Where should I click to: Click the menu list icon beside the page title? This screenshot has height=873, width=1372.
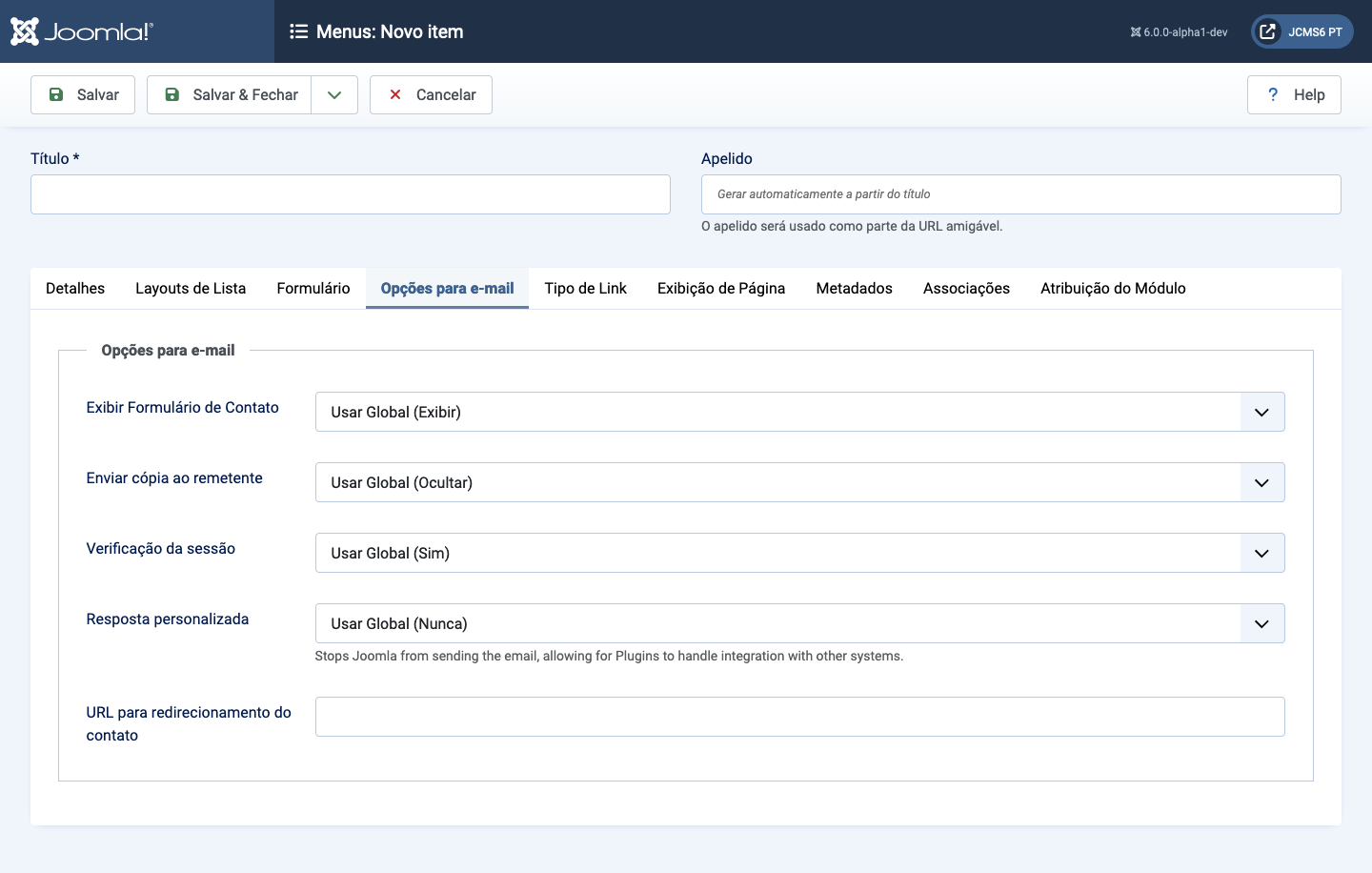click(x=298, y=31)
